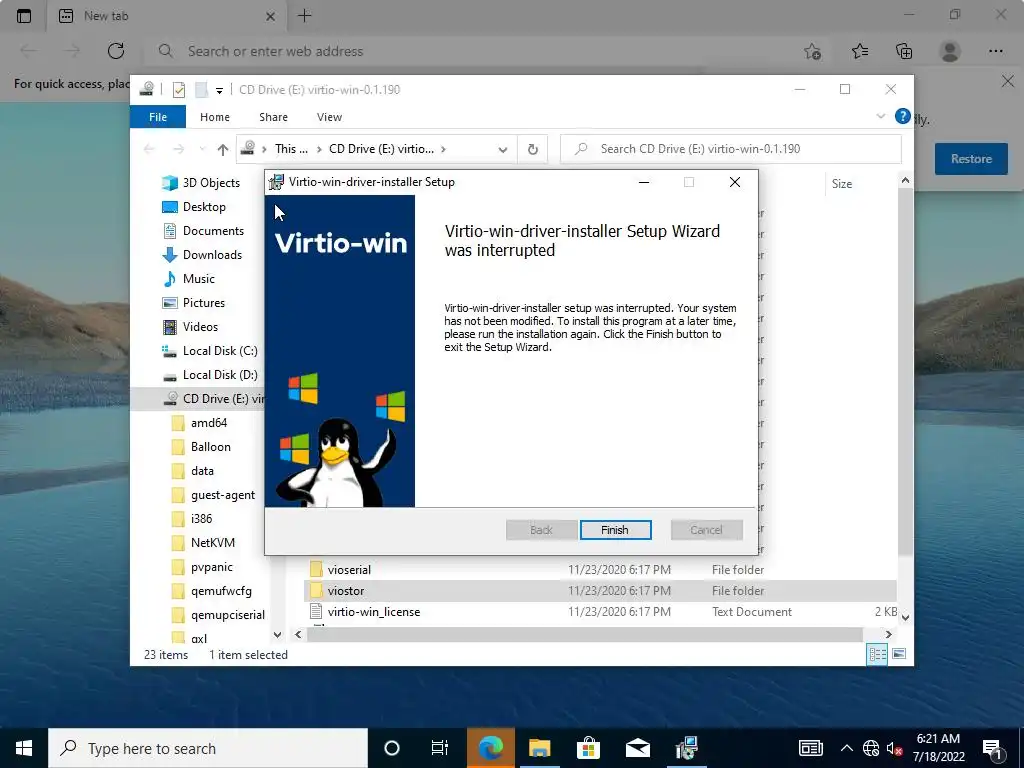
Task: Click the Restore button in Edge
Action: pyautogui.click(x=970, y=159)
